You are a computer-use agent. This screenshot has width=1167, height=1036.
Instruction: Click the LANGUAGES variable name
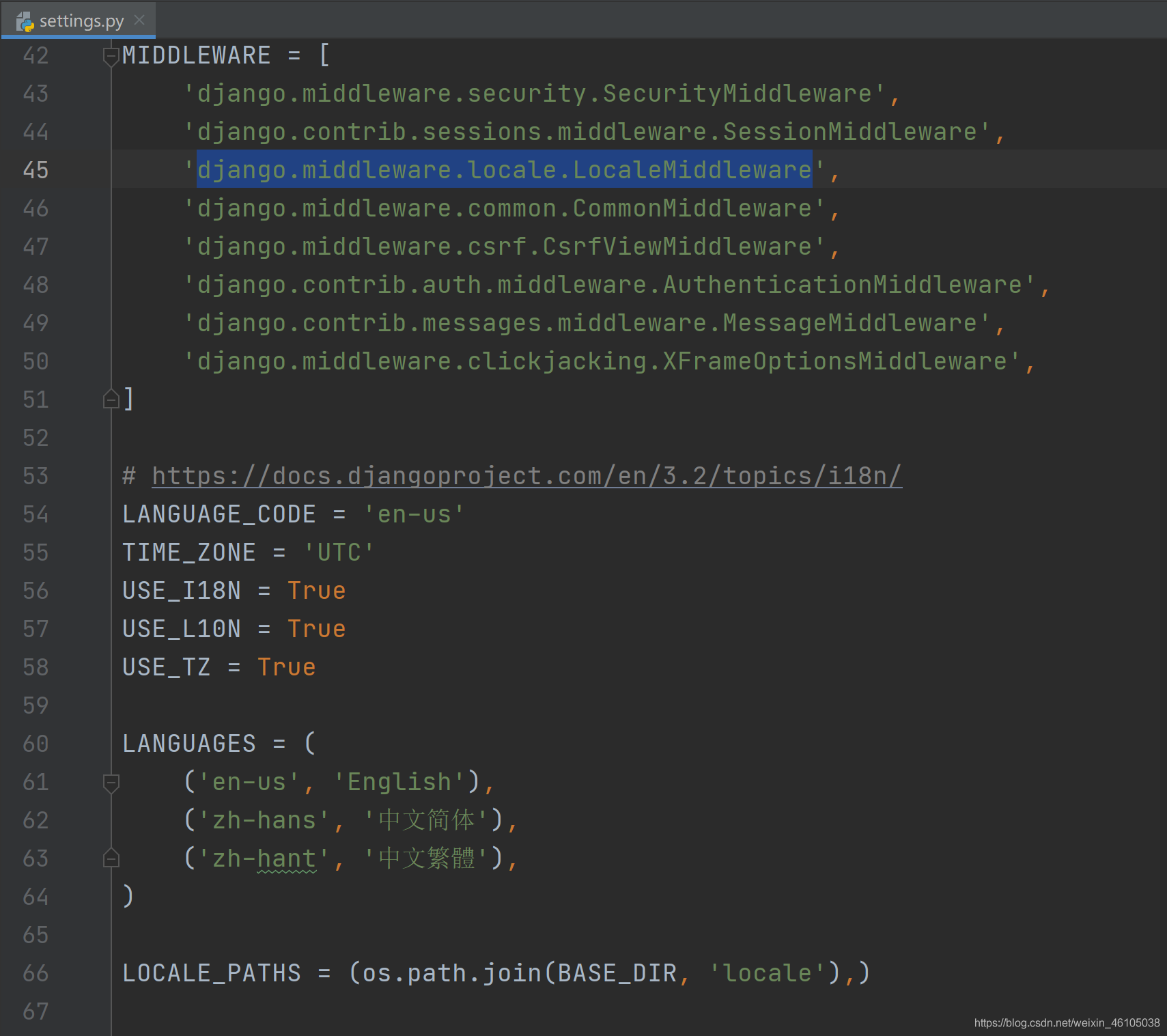(x=189, y=743)
